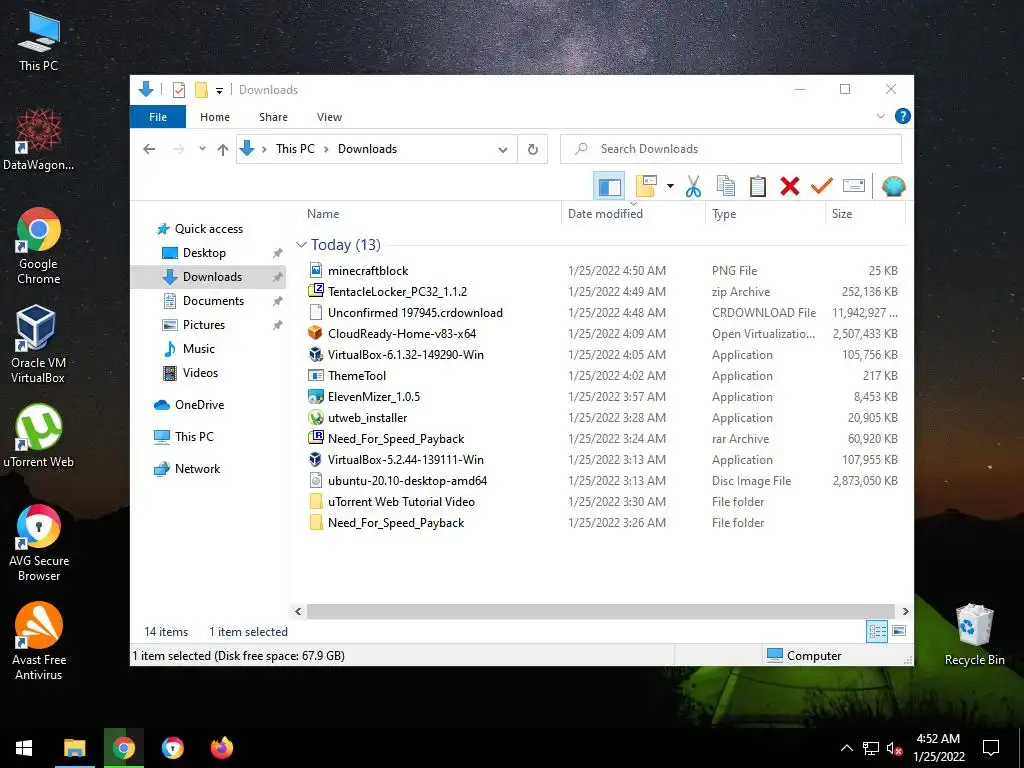
Task: Select the ElevenMizer_1.0.5 application
Action: [374, 396]
